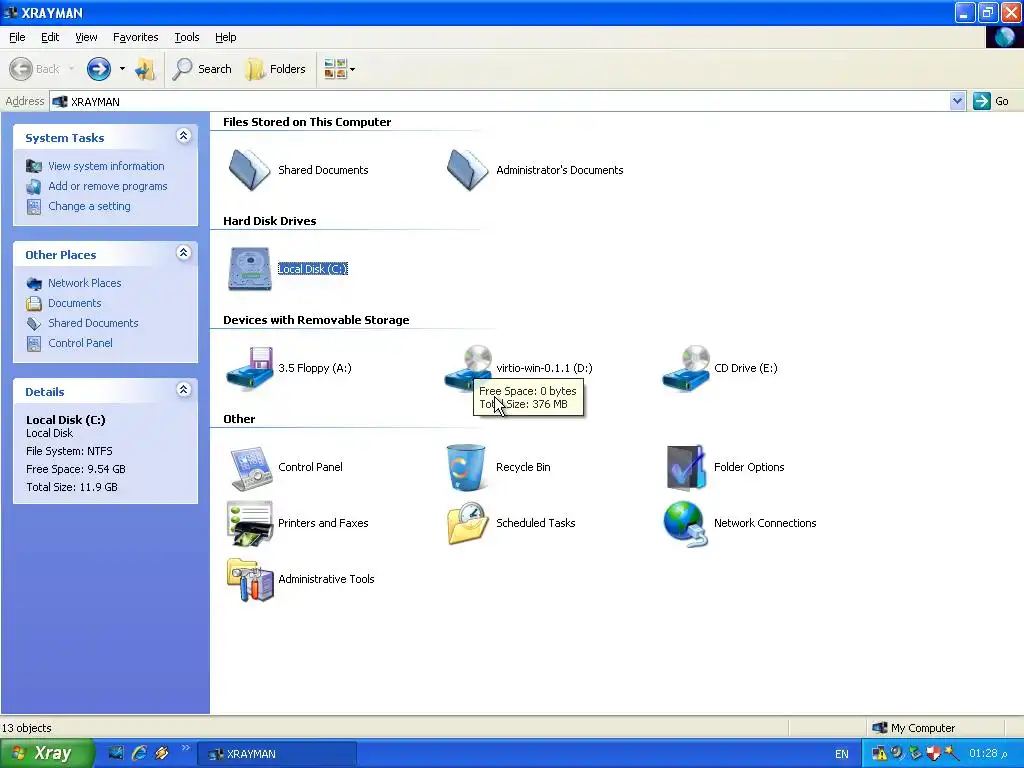Viewport: 1024px width, 768px height.
Task: Open the Shared Documents folder icon
Action: point(249,170)
